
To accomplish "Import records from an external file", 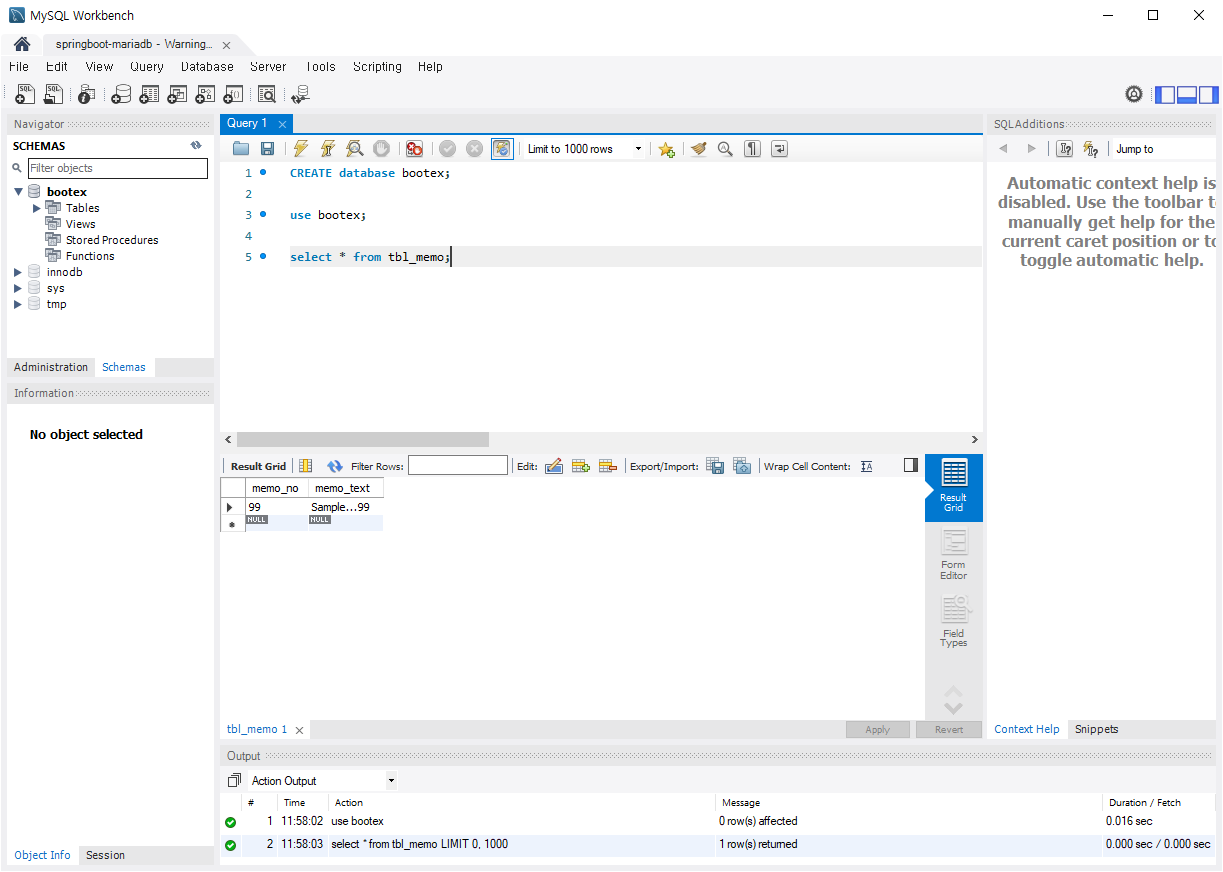I will (x=742, y=466).
